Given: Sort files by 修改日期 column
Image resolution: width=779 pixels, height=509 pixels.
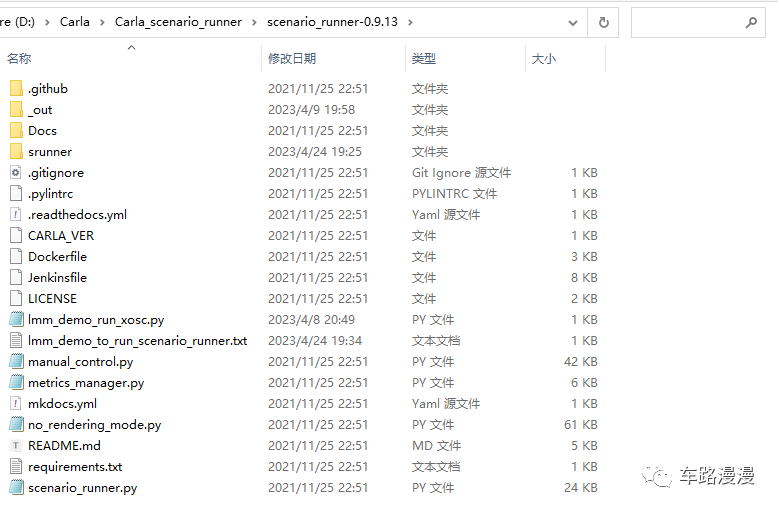Looking at the screenshot, I should (292, 59).
